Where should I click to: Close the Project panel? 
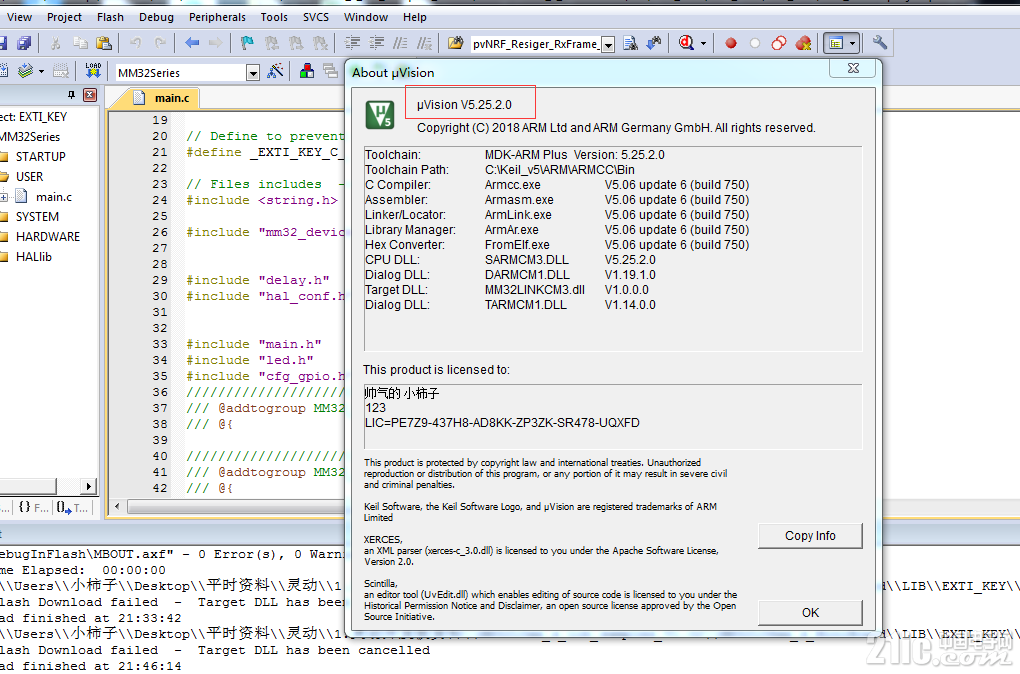tap(90, 95)
